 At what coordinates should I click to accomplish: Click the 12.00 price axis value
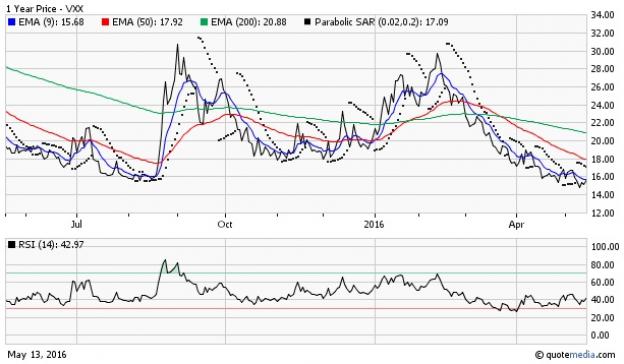tap(602, 213)
